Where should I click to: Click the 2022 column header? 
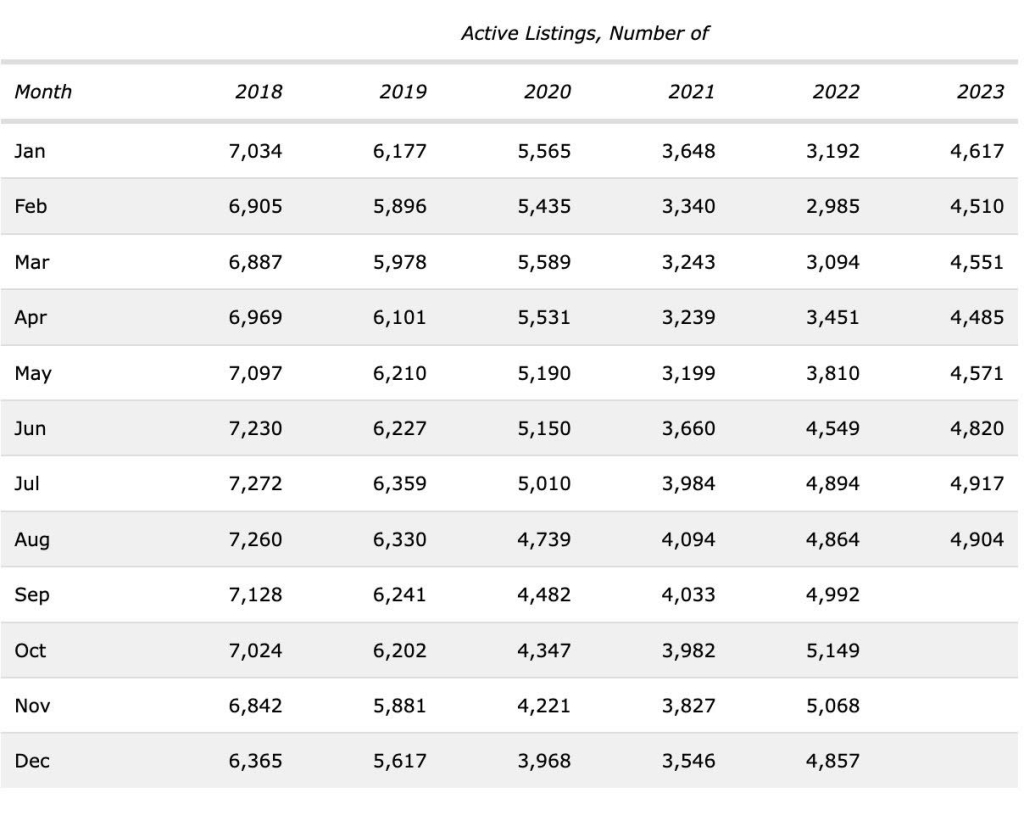point(835,92)
